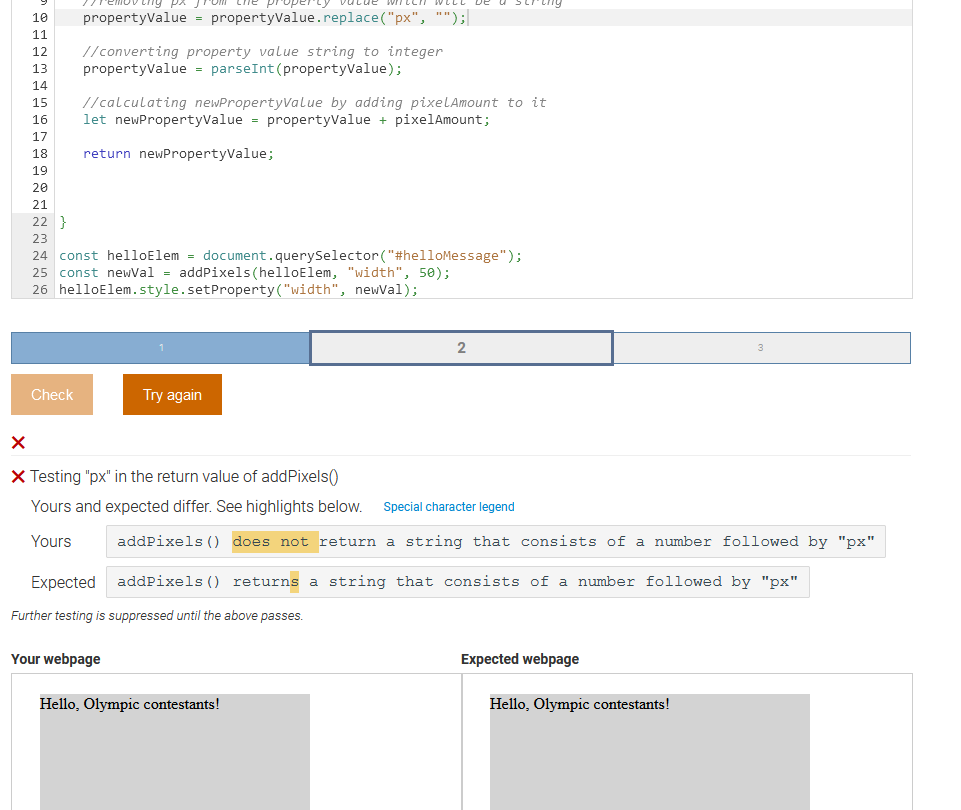Click the expected webpage preview box

coord(649,760)
